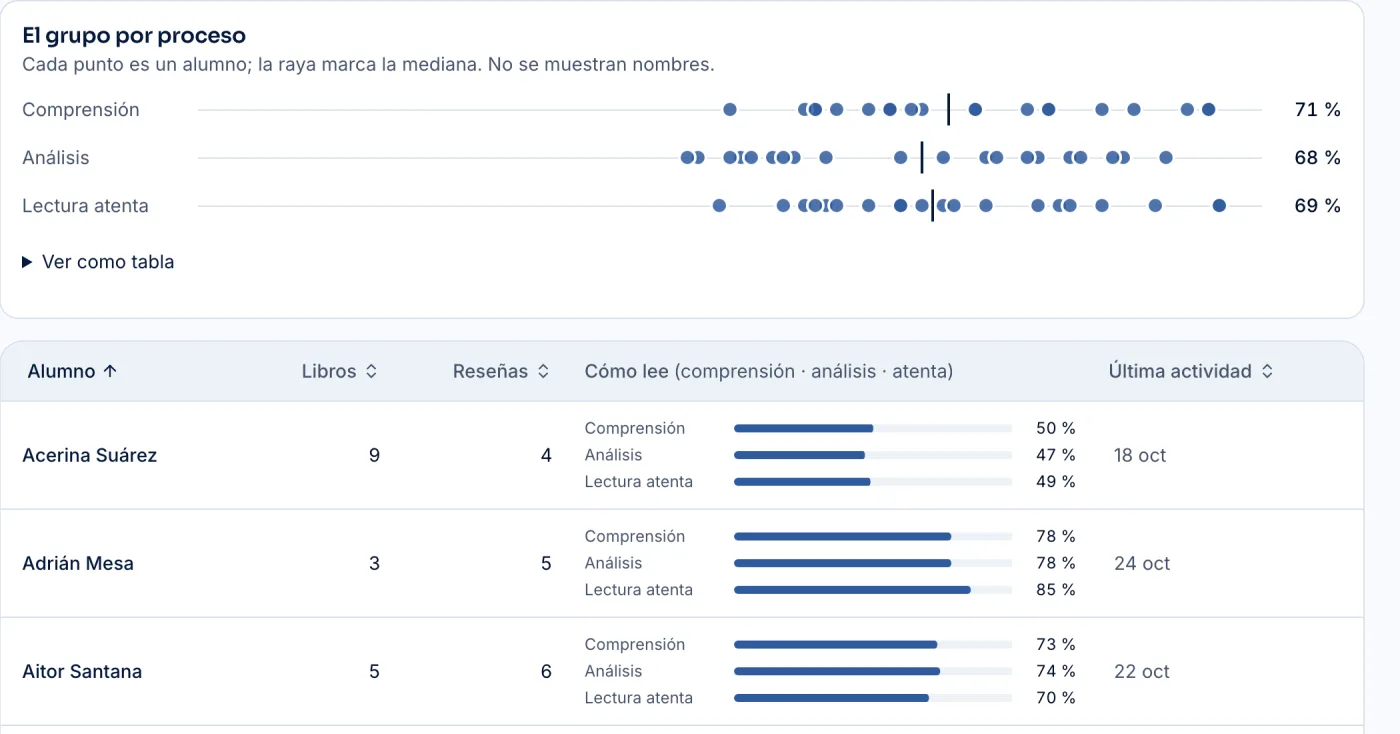Click the median line in the Análisis dot row
The width and height of the screenshot is (1400, 734).
(x=922, y=157)
